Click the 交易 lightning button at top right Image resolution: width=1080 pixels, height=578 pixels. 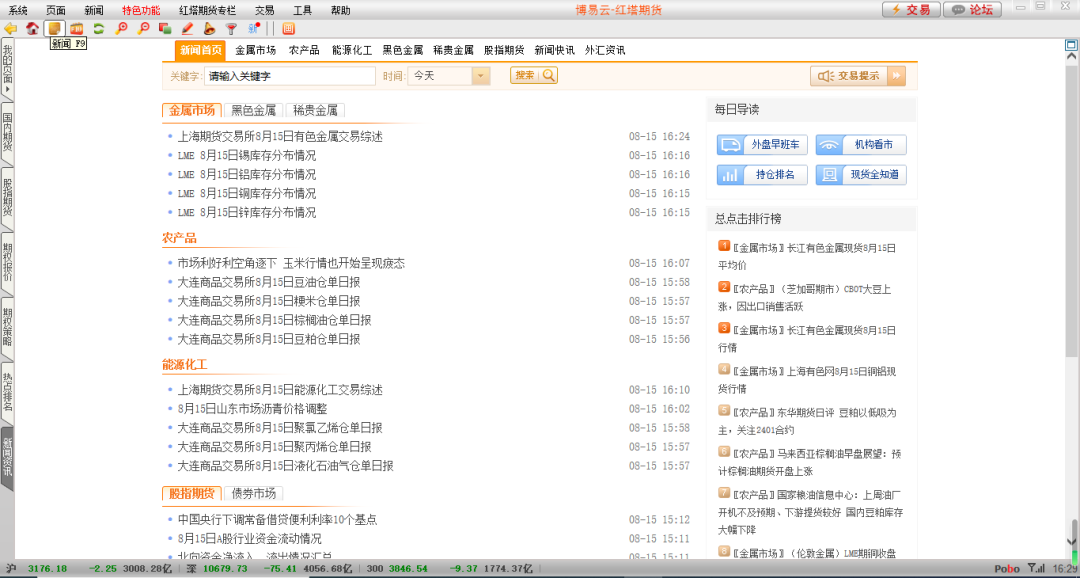911,10
